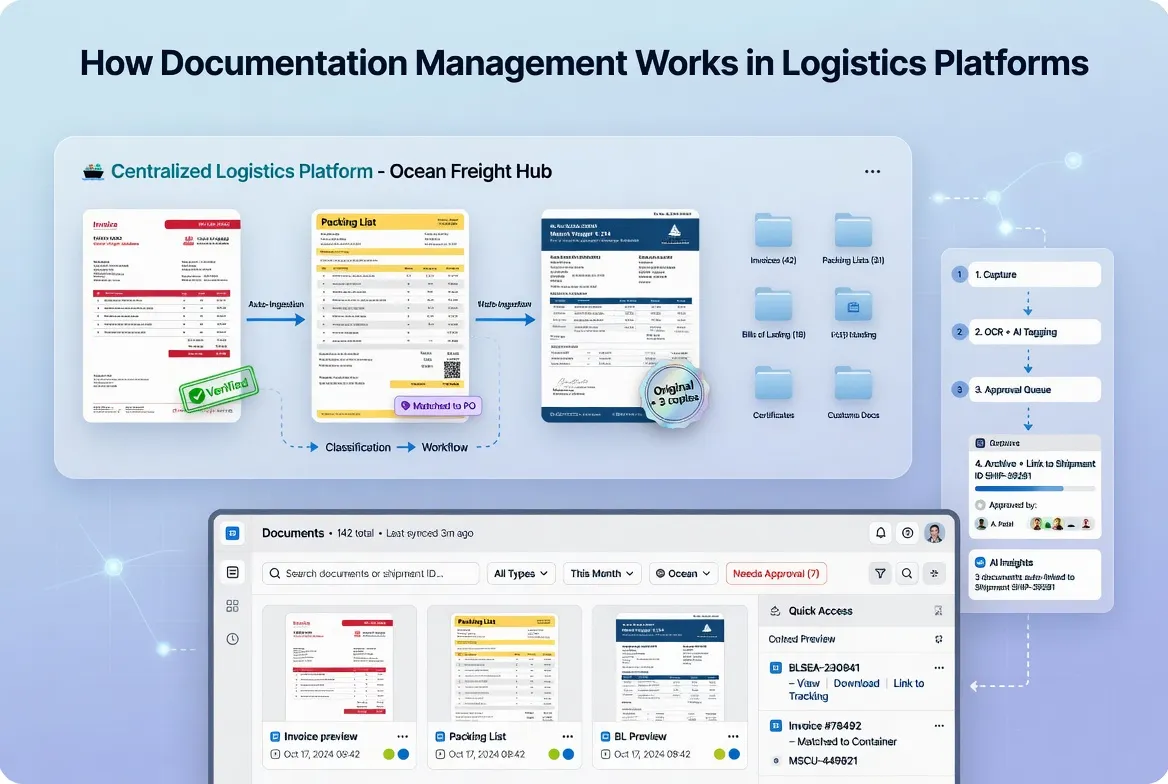Click the Link to Tracking action
The width and height of the screenshot is (1168, 784).
point(908,683)
